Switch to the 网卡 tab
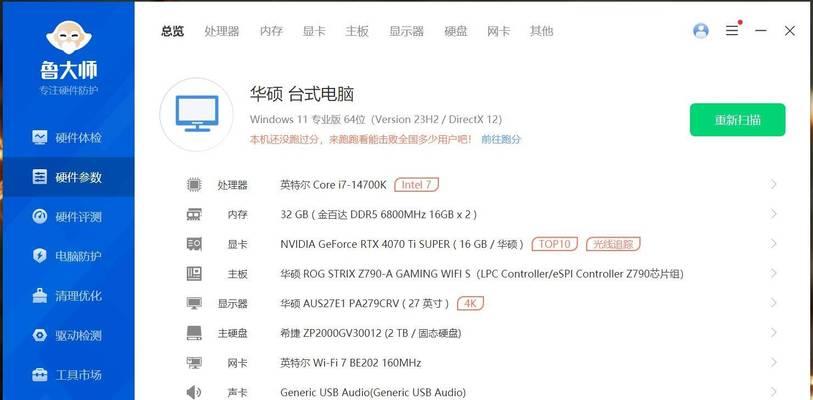813x400 pixels. tap(498, 31)
